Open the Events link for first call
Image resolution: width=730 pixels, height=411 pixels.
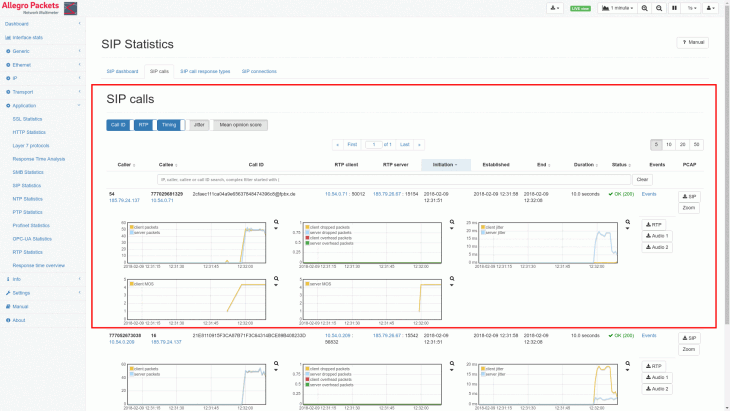click(649, 194)
